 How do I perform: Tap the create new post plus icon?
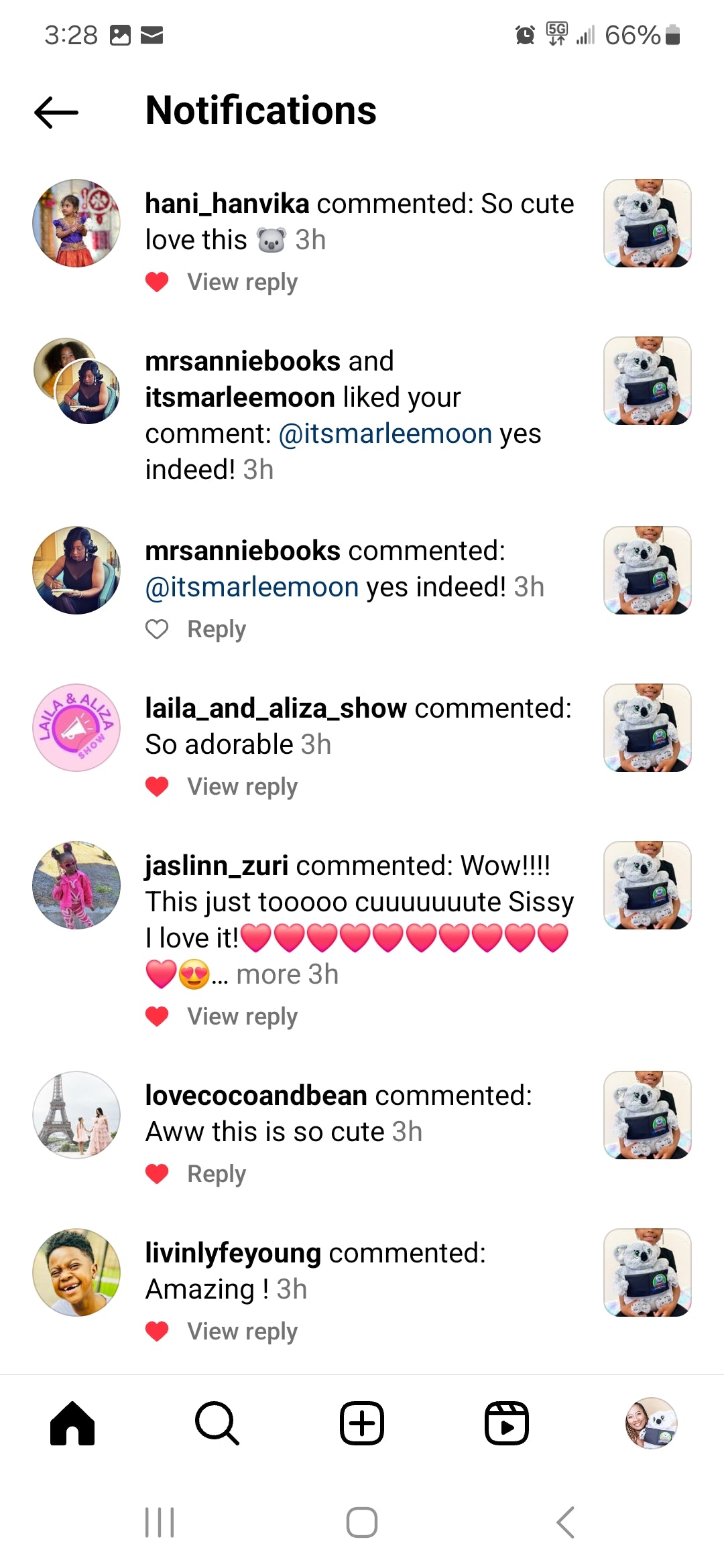(362, 1423)
